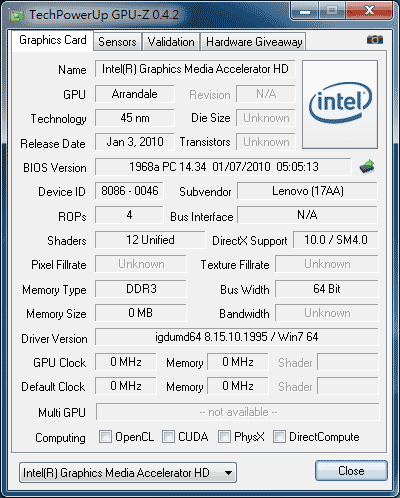Select the Technology field 45 nm
Viewport: 400px width, 498px height.
coord(135,118)
